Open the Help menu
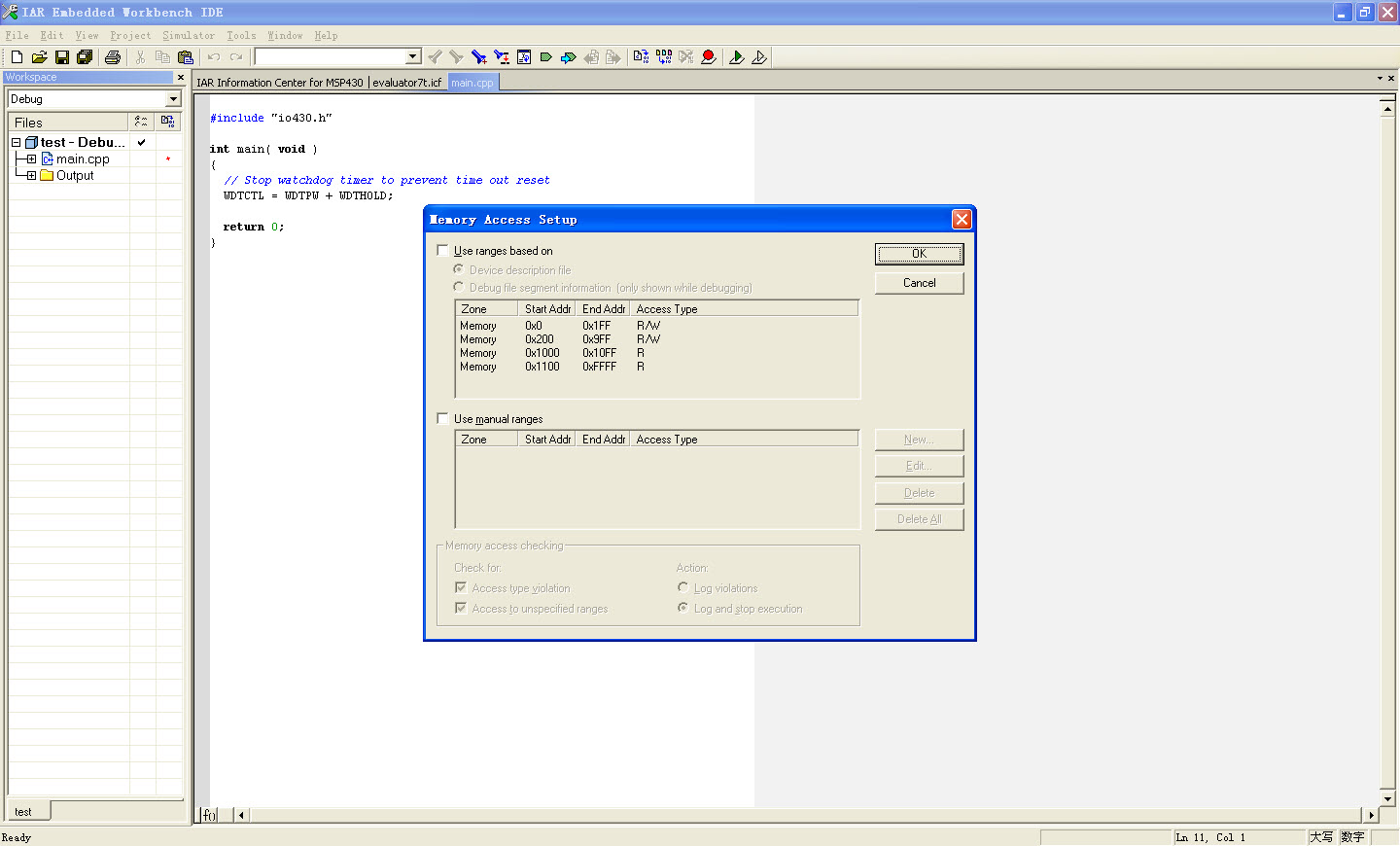Image resolution: width=1400 pixels, height=846 pixels. coord(326,35)
